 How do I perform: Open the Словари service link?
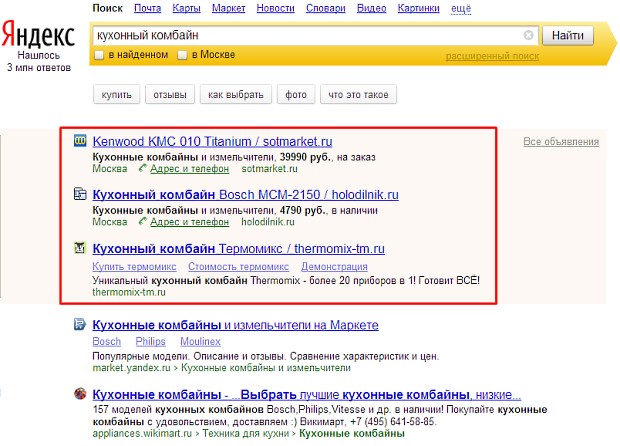coord(325,8)
